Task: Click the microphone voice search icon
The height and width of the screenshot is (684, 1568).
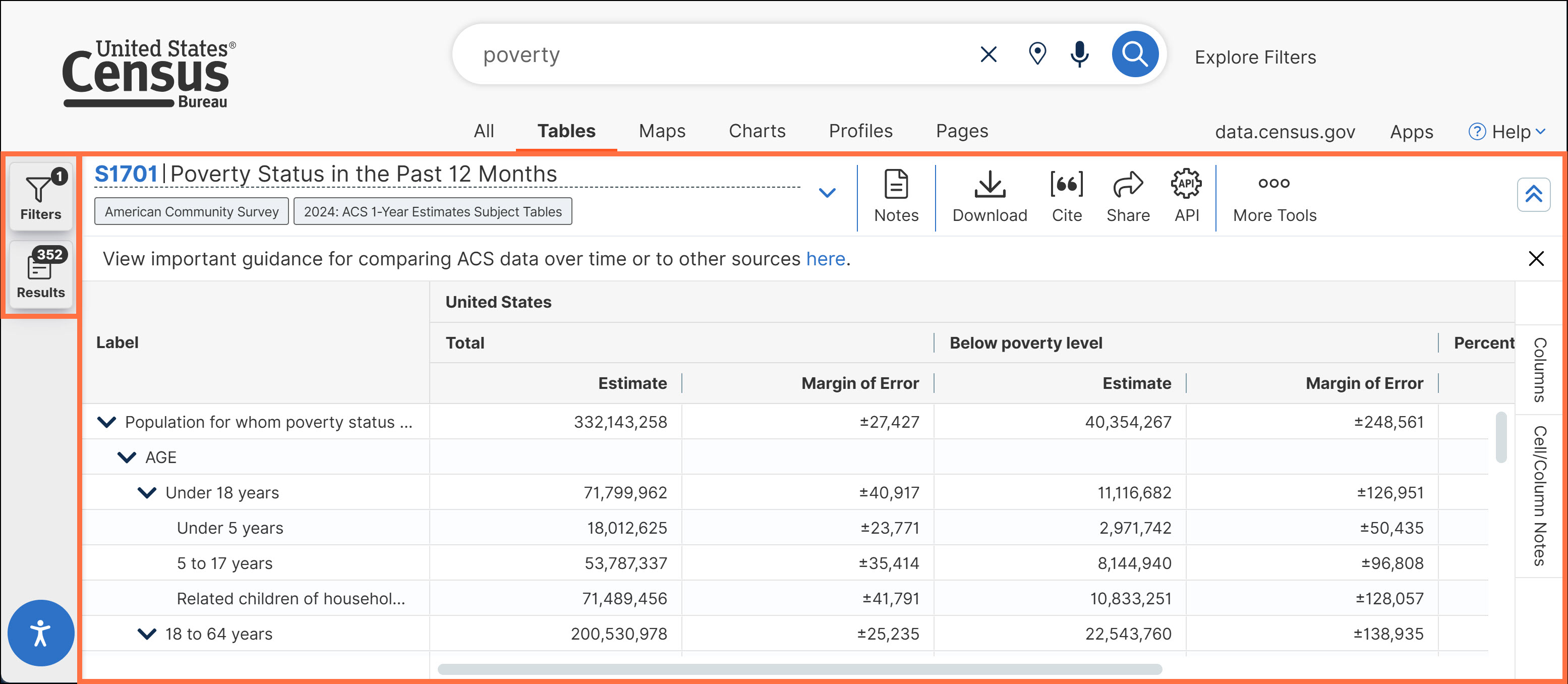Action: 1079,54
